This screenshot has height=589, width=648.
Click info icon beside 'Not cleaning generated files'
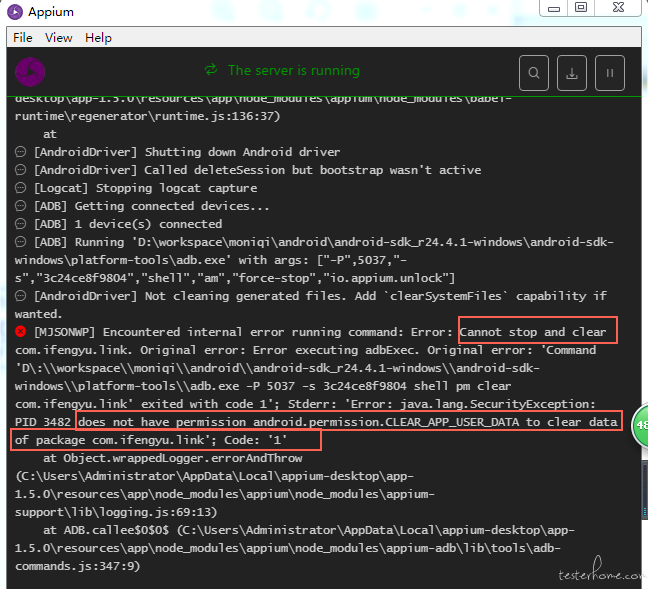pyautogui.click(x=20, y=296)
